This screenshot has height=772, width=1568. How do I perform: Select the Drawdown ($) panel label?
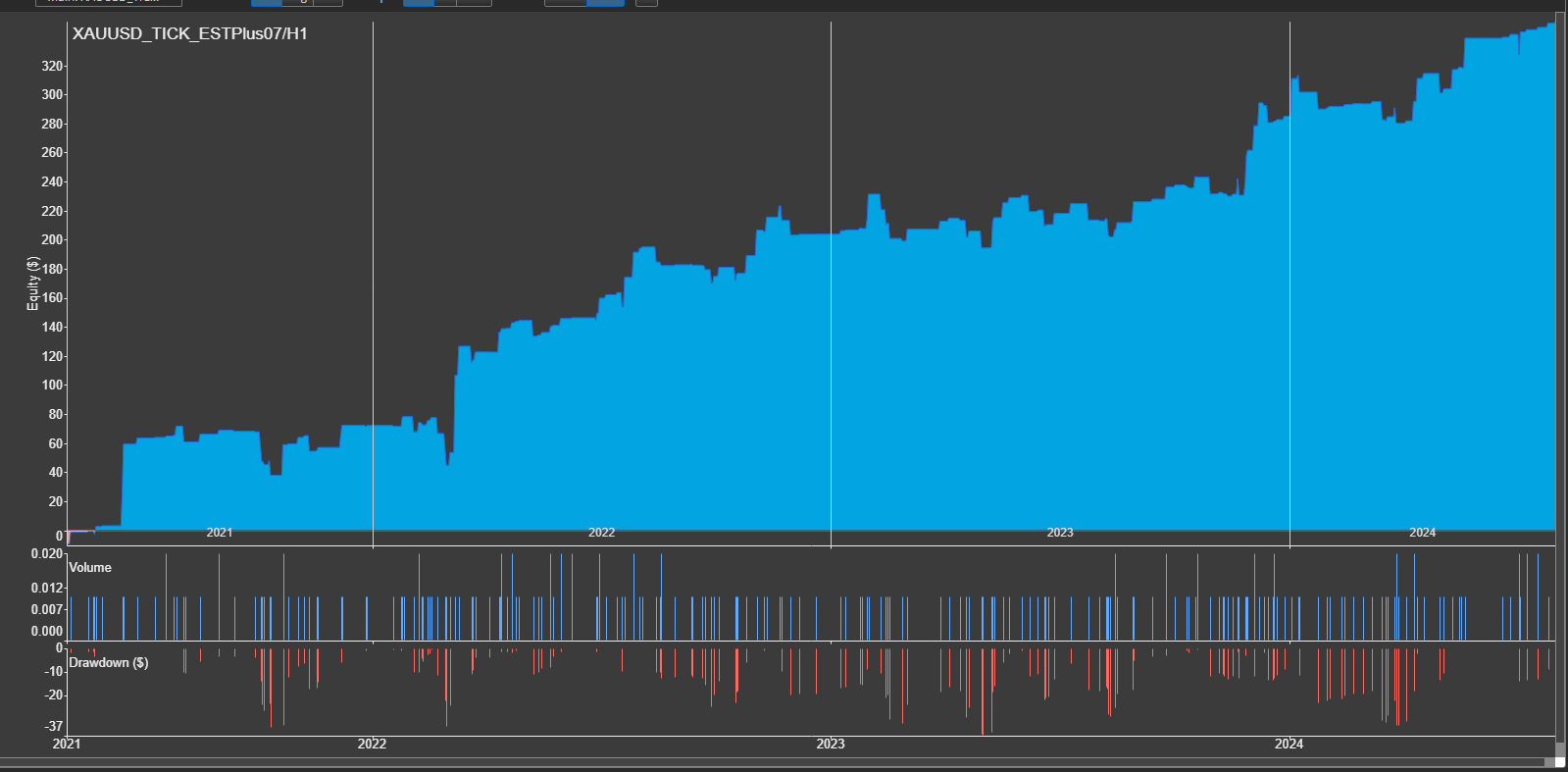pos(109,663)
